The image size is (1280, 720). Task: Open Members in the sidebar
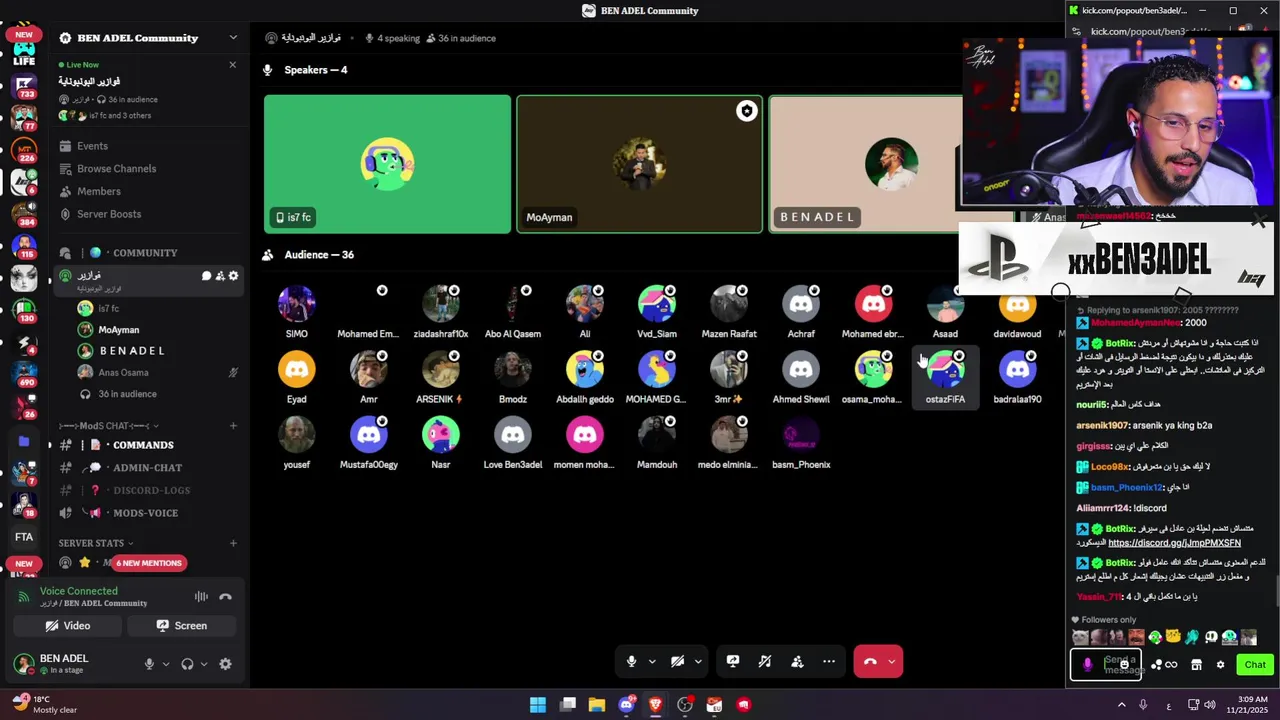coord(148,191)
